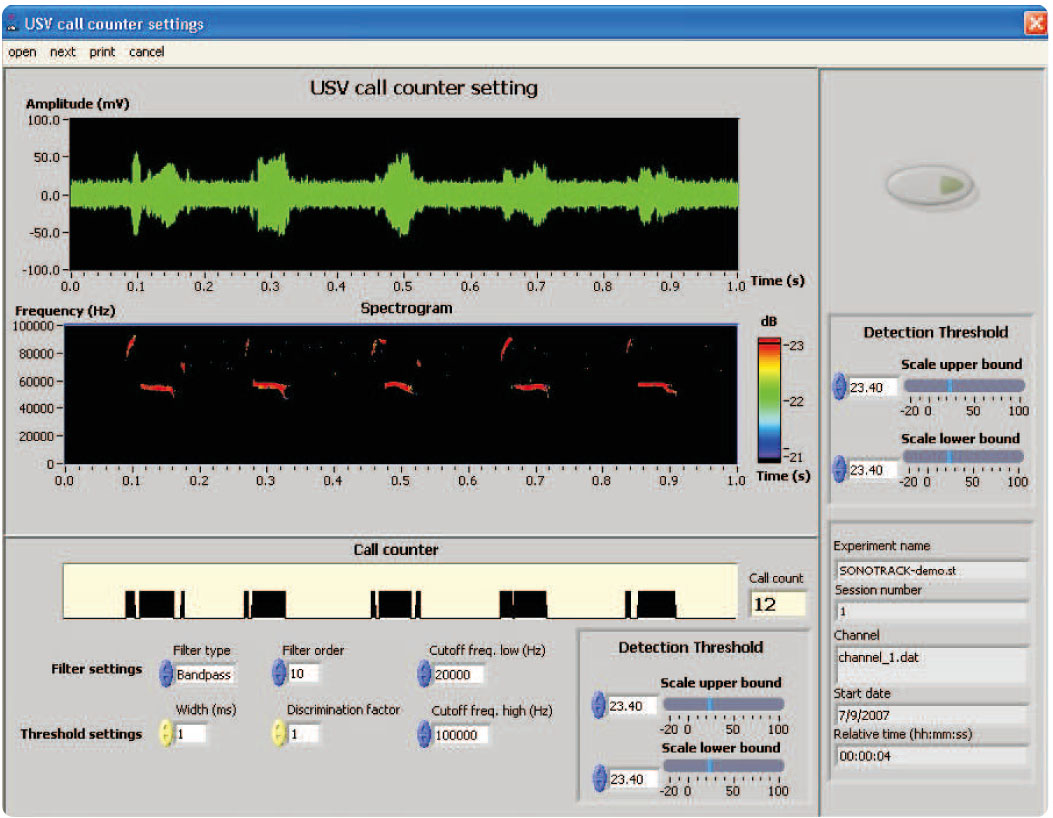
Task: Close the USV call counter settings window
Action: [x=1035, y=24]
